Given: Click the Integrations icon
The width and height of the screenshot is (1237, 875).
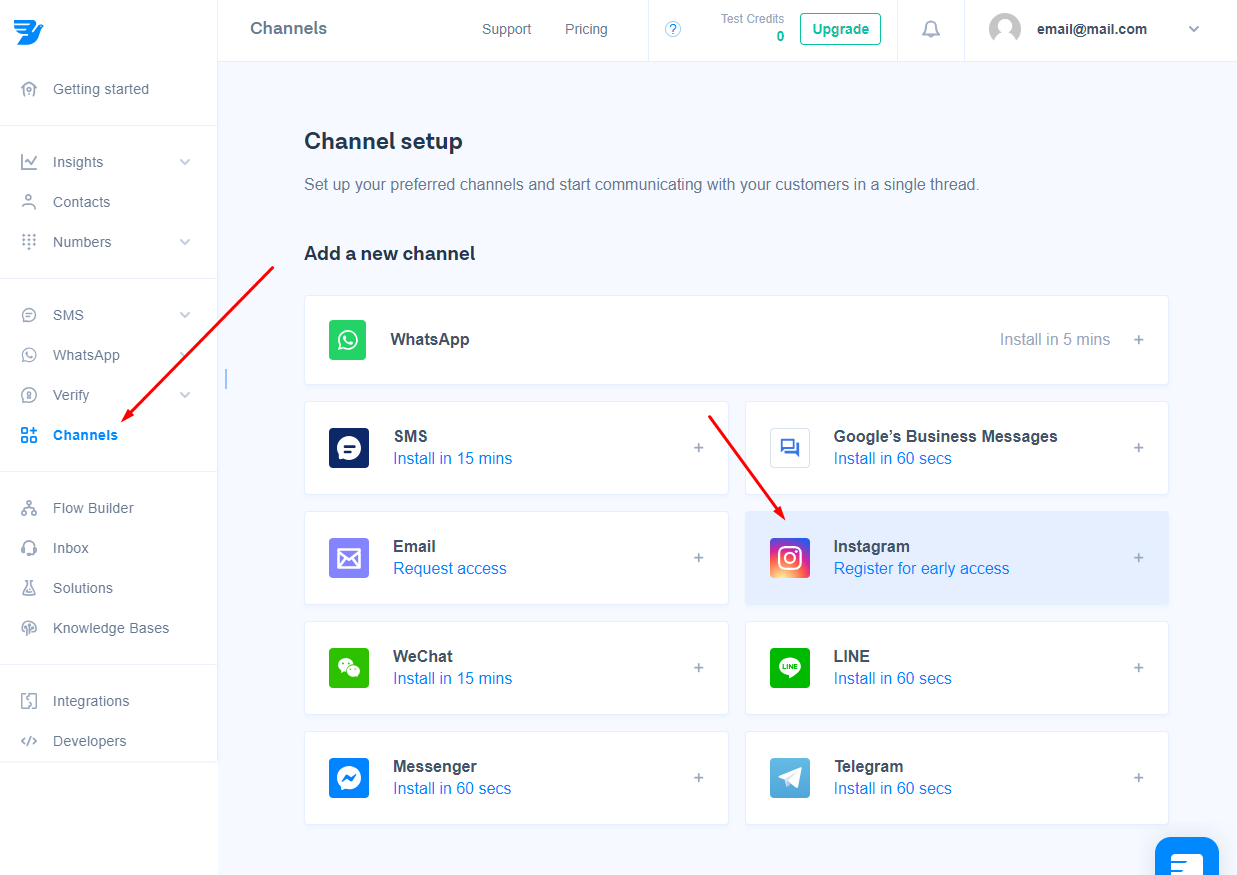Looking at the screenshot, I should pos(29,701).
